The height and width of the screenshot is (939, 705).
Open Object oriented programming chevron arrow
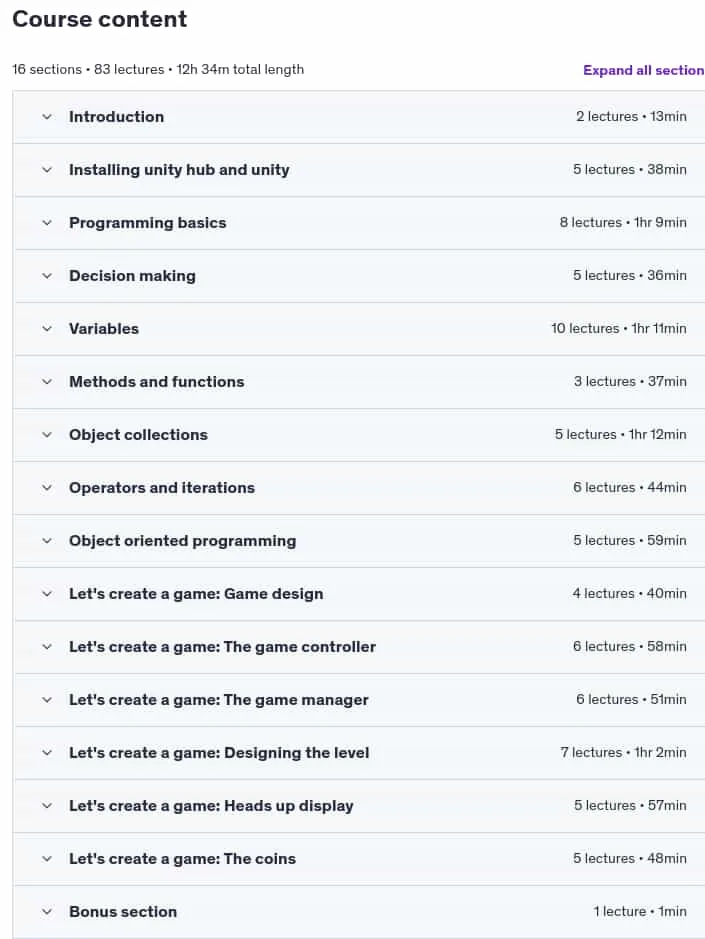(47, 541)
